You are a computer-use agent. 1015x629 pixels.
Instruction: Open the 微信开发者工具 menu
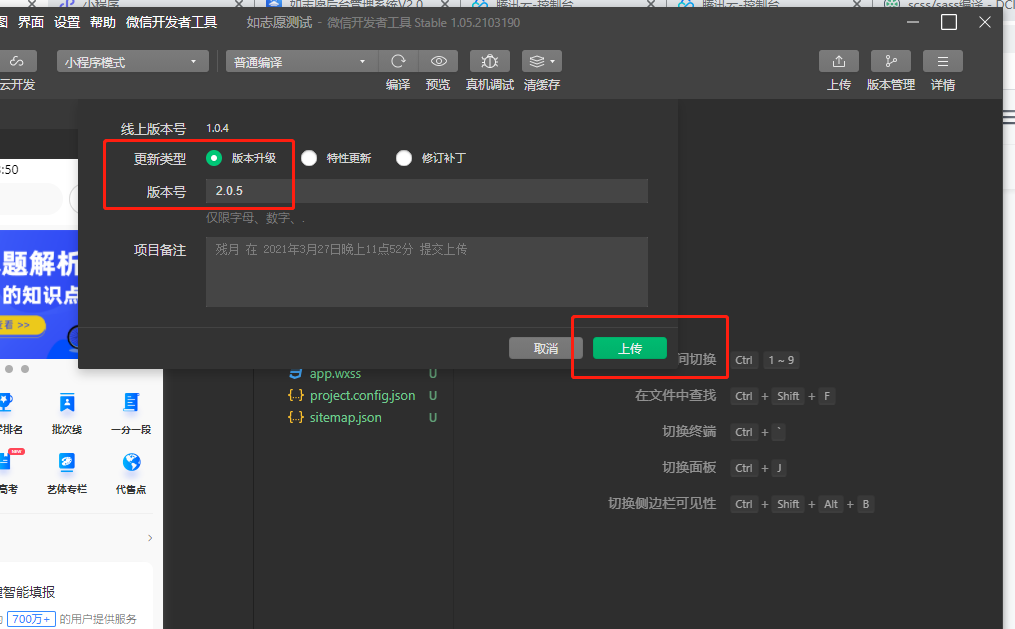[x=172, y=23]
